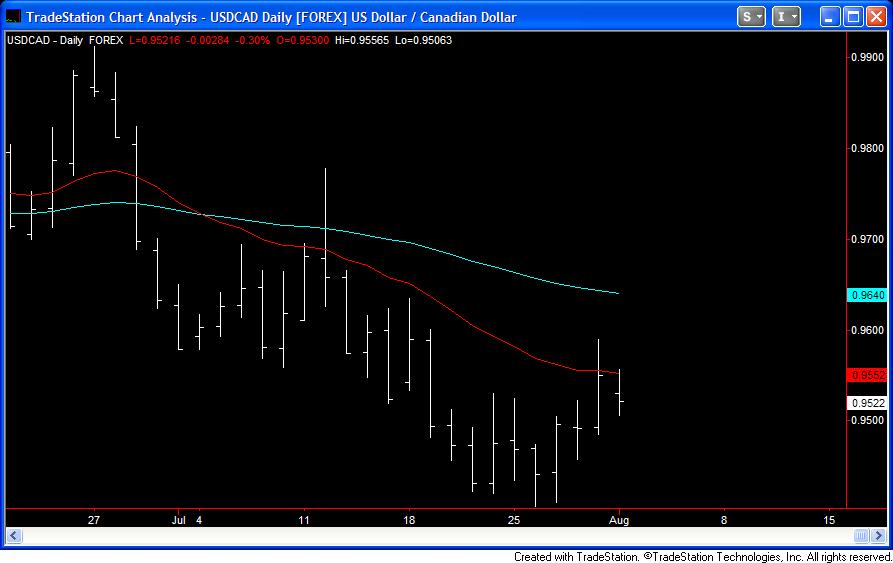Click the Jul date axis label
This screenshot has width=893, height=563.
coord(179,520)
